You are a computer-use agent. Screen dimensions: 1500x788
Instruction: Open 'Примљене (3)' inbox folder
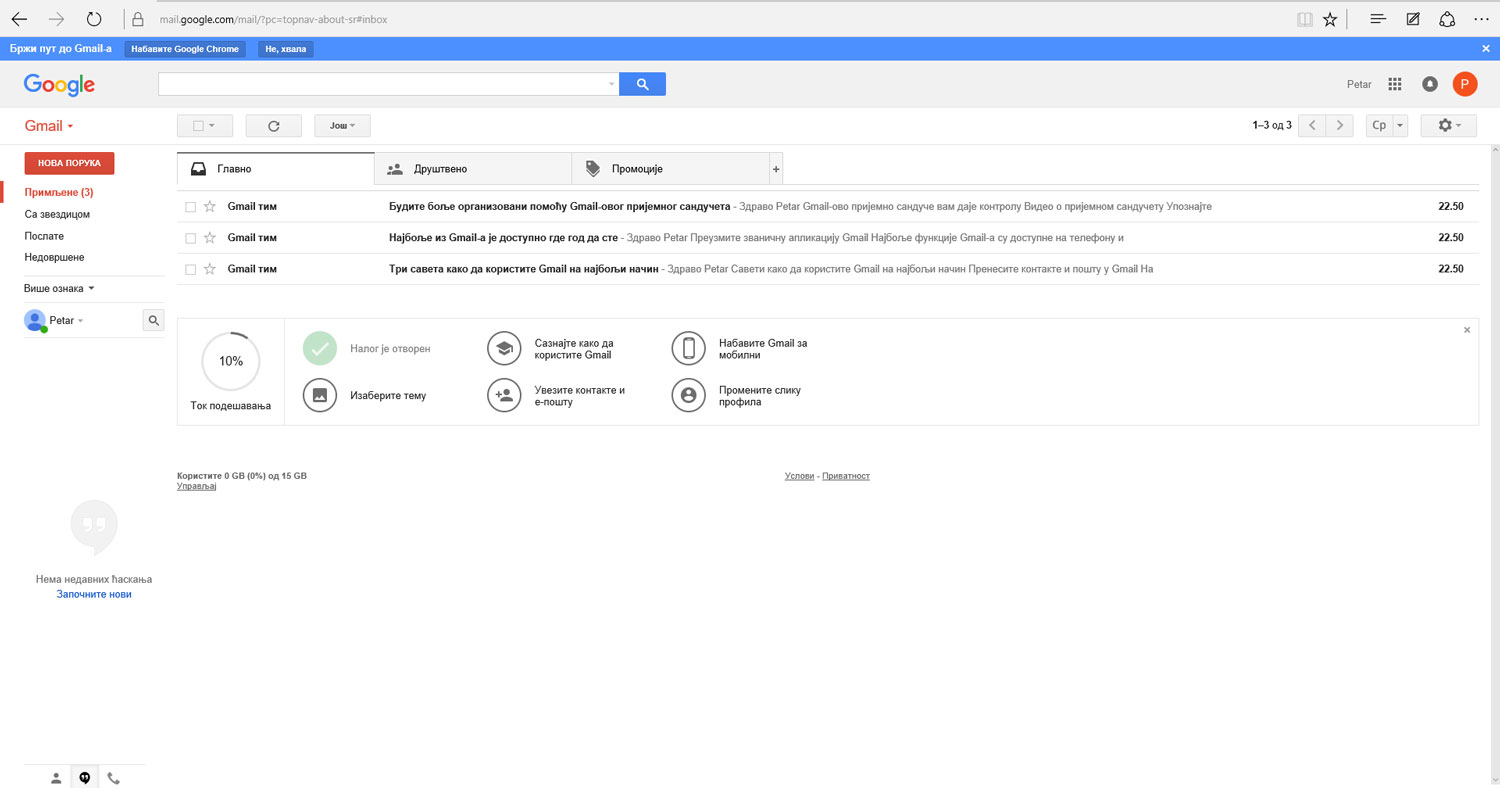pyautogui.click(x=59, y=192)
